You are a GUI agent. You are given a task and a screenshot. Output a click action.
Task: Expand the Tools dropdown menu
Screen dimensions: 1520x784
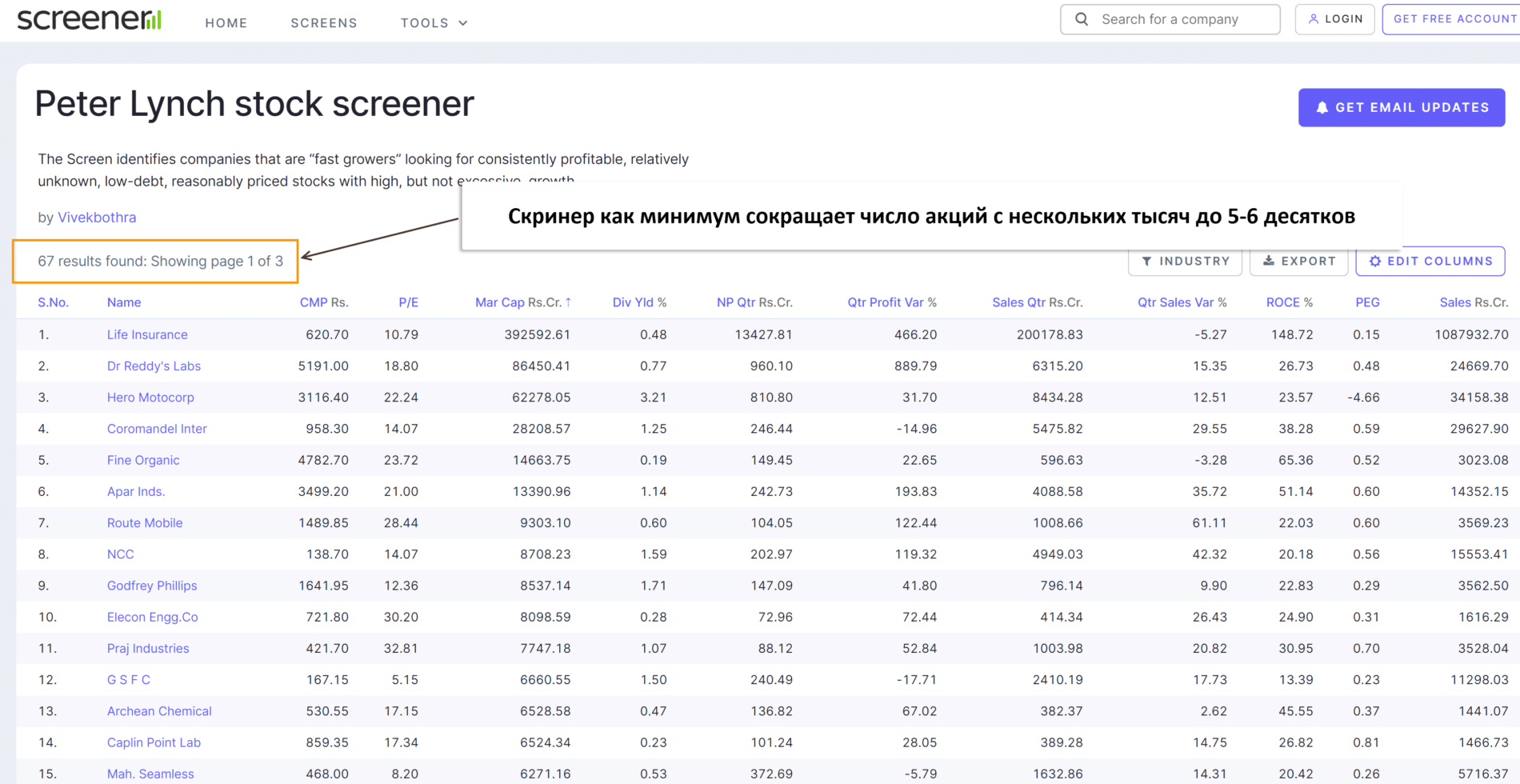[434, 22]
